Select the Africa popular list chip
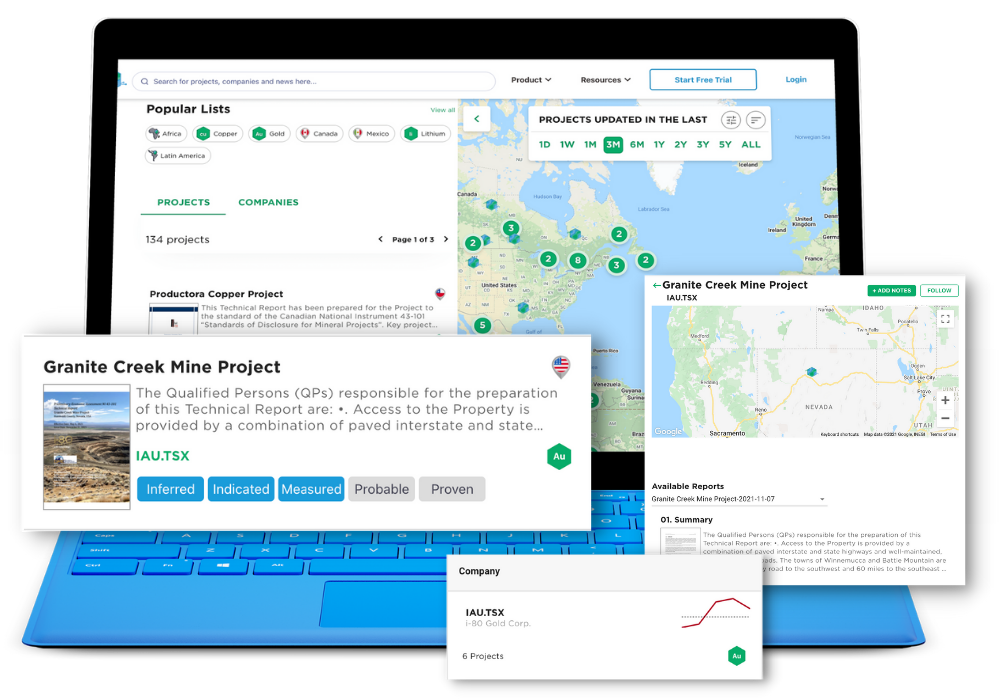 [x=166, y=134]
